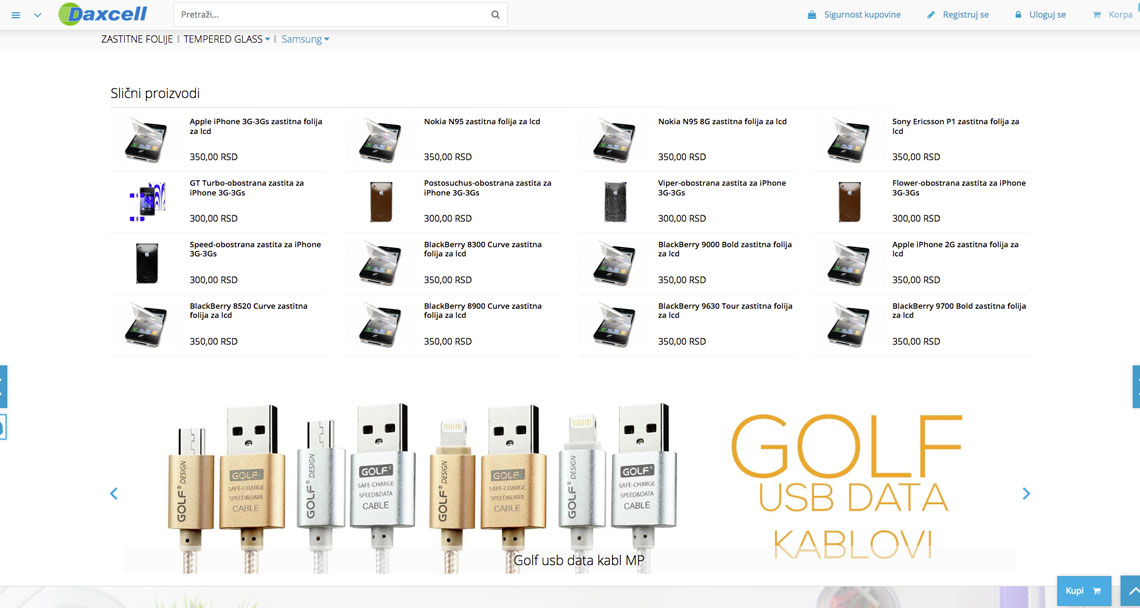Open Nokia N95 zastitna folija thumbnail
The image size is (1140, 608).
380,140
